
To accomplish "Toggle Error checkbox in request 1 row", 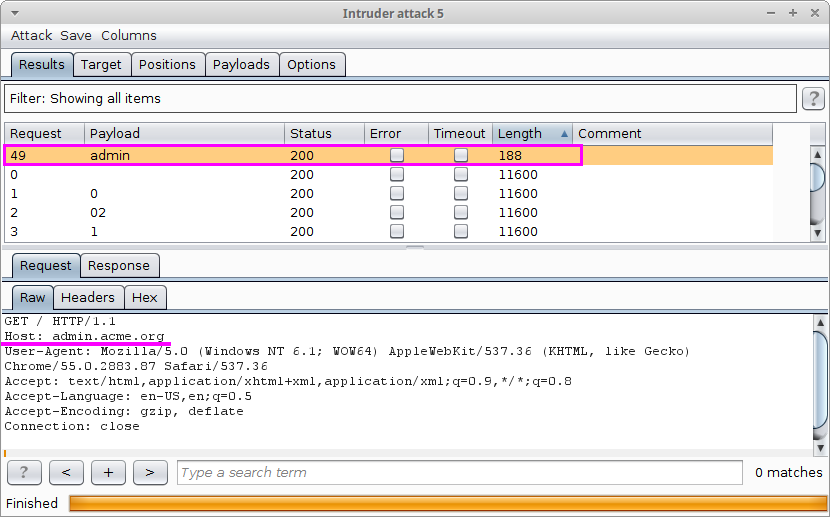I will (x=396, y=193).
